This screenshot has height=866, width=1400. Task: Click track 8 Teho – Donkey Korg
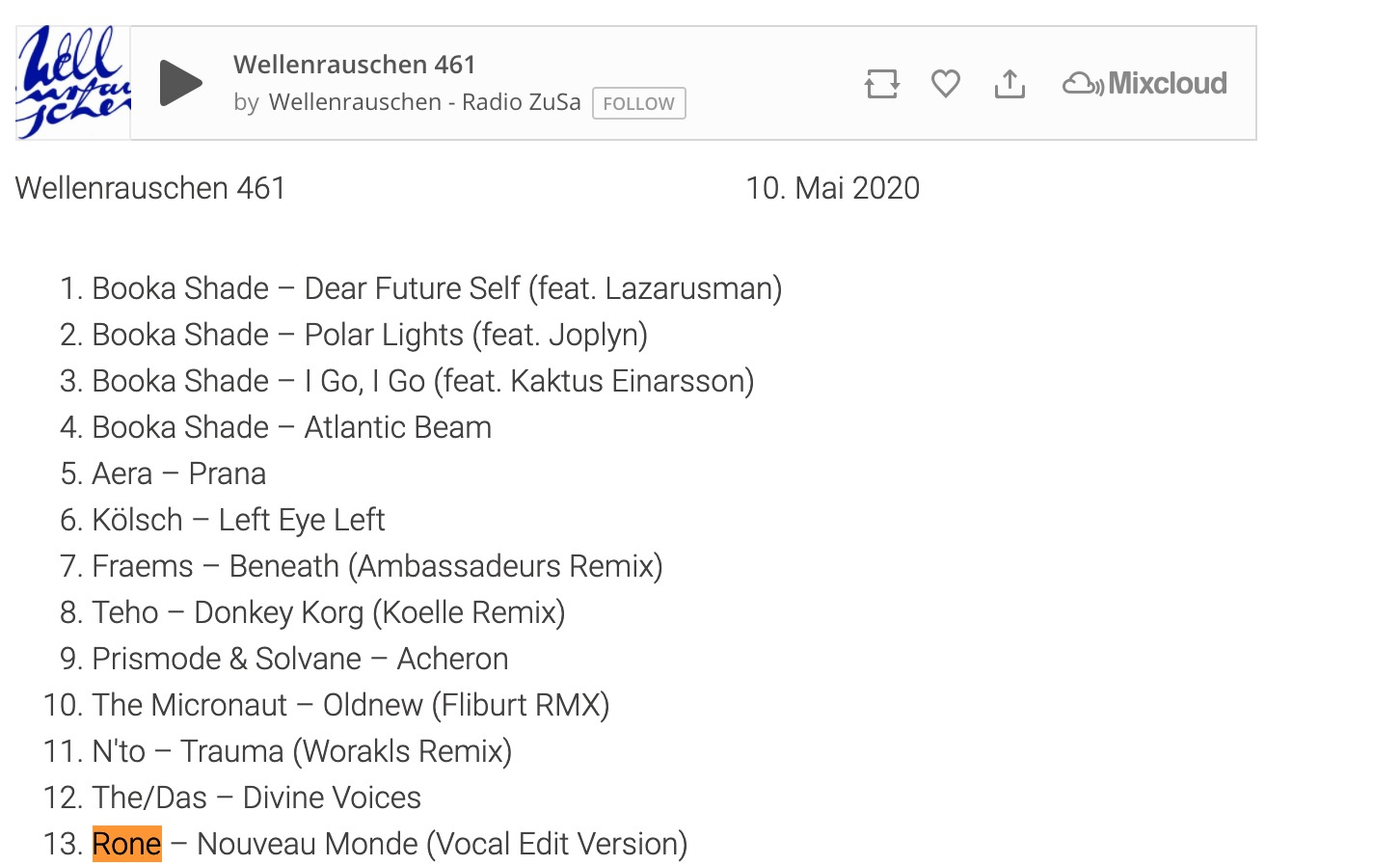pyautogui.click(x=329, y=612)
